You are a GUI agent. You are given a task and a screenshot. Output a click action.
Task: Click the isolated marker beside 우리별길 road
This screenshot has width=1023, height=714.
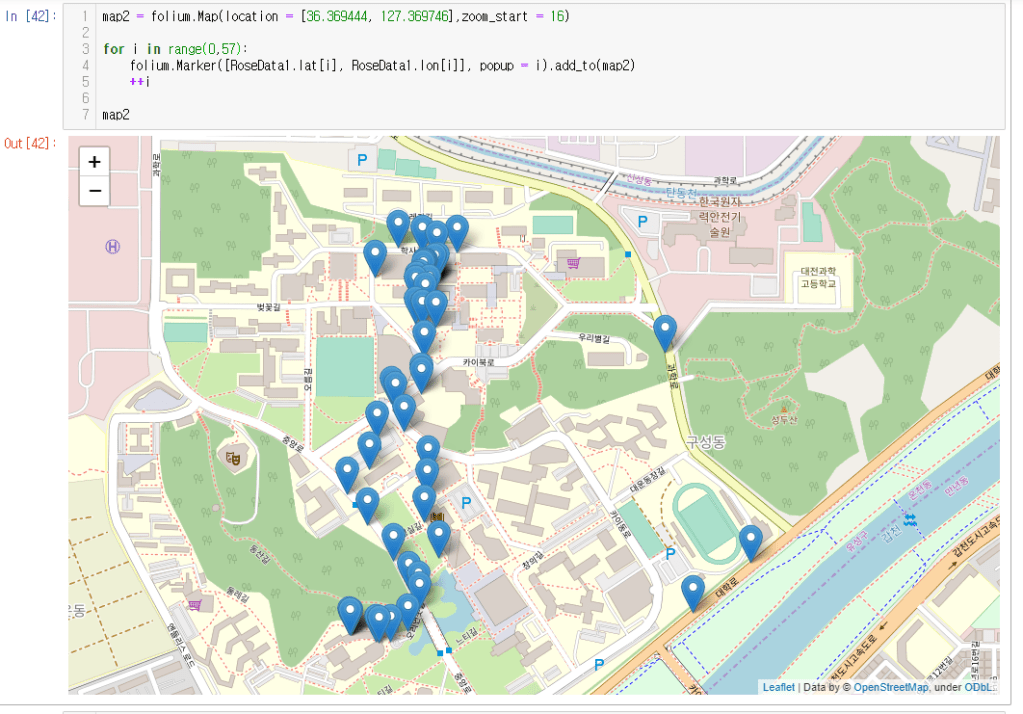[x=665, y=331]
